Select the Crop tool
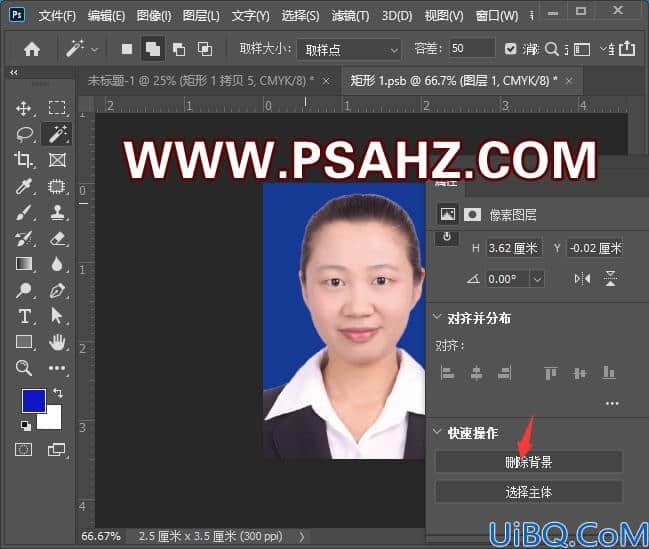 [x=24, y=160]
